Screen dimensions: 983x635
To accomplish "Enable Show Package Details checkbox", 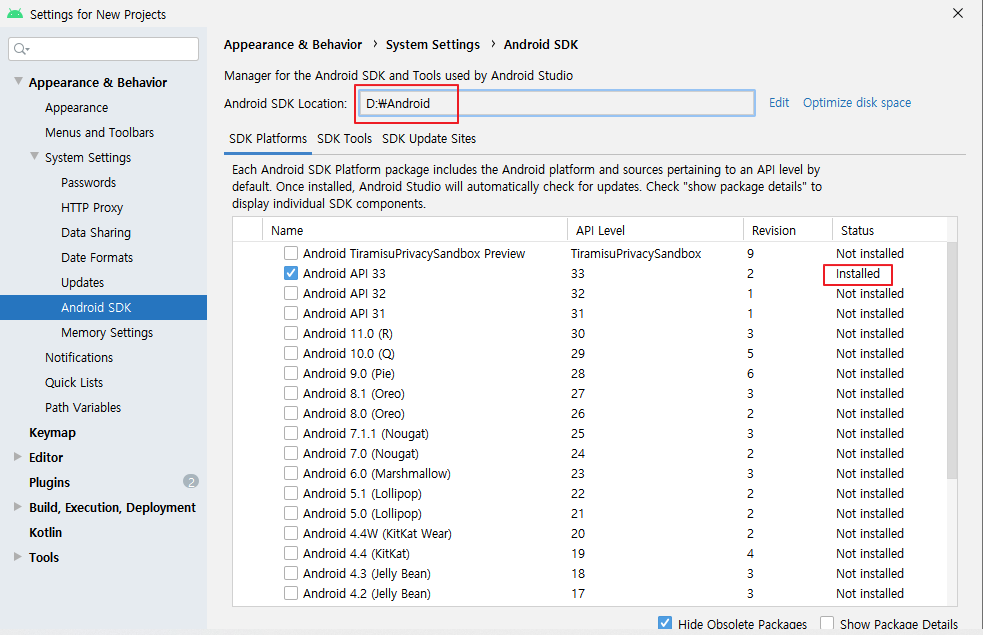I will point(827,623).
